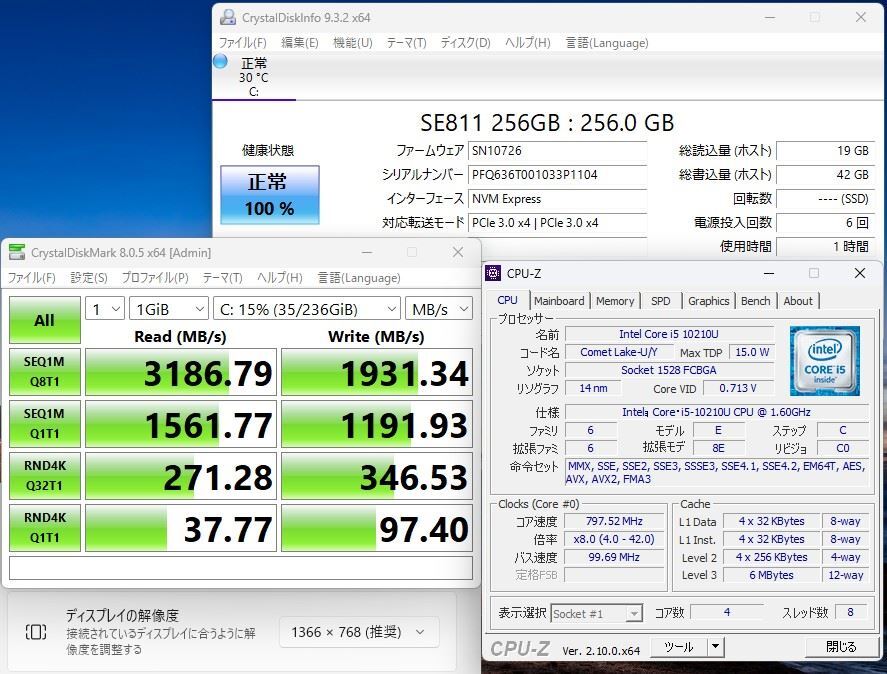Select the C: drive temperature entry 30 °C
The height and width of the screenshot is (674, 887).
(x=253, y=77)
